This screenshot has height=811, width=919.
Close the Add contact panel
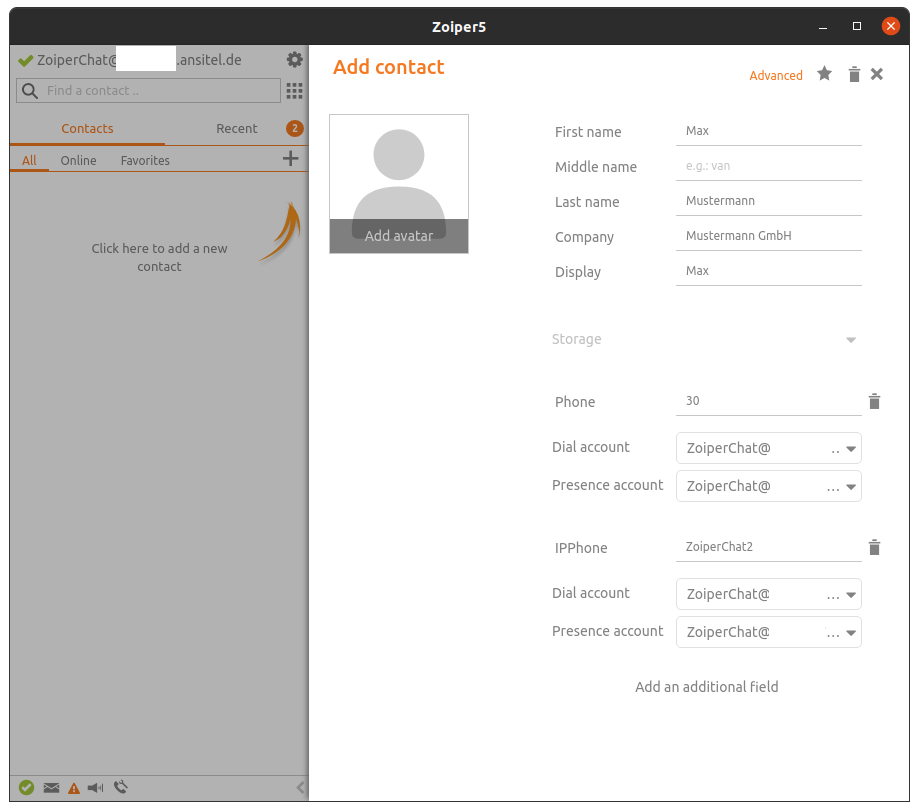click(x=877, y=74)
